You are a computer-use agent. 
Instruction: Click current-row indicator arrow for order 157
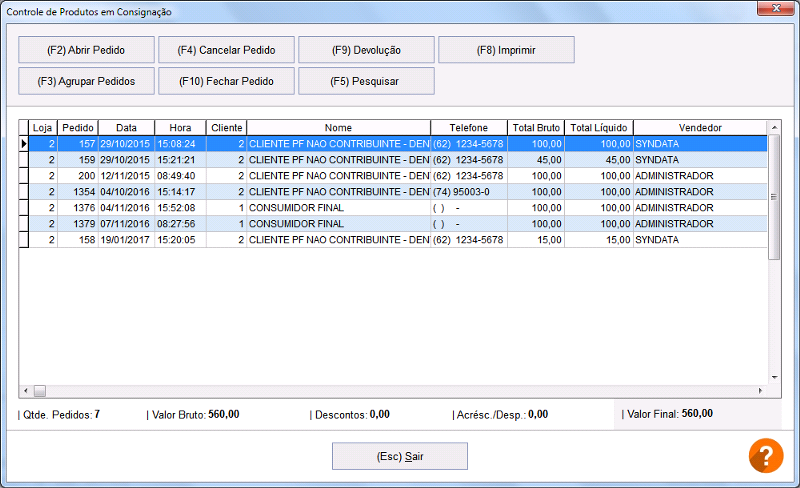tap(23, 144)
